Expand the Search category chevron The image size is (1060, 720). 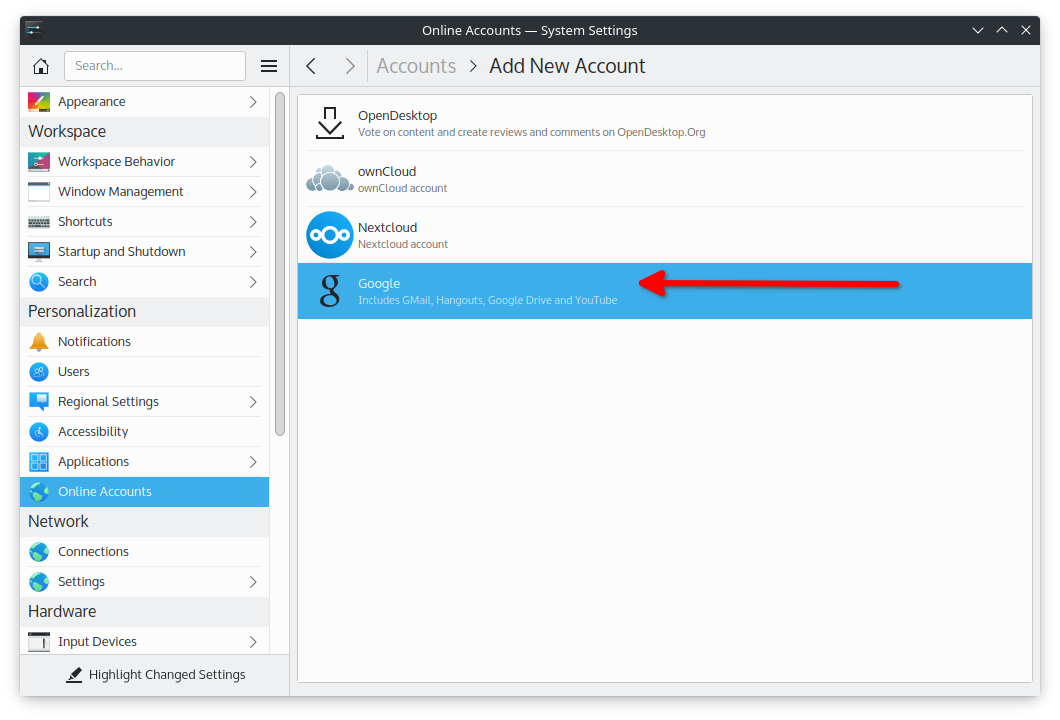pos(253,282)
